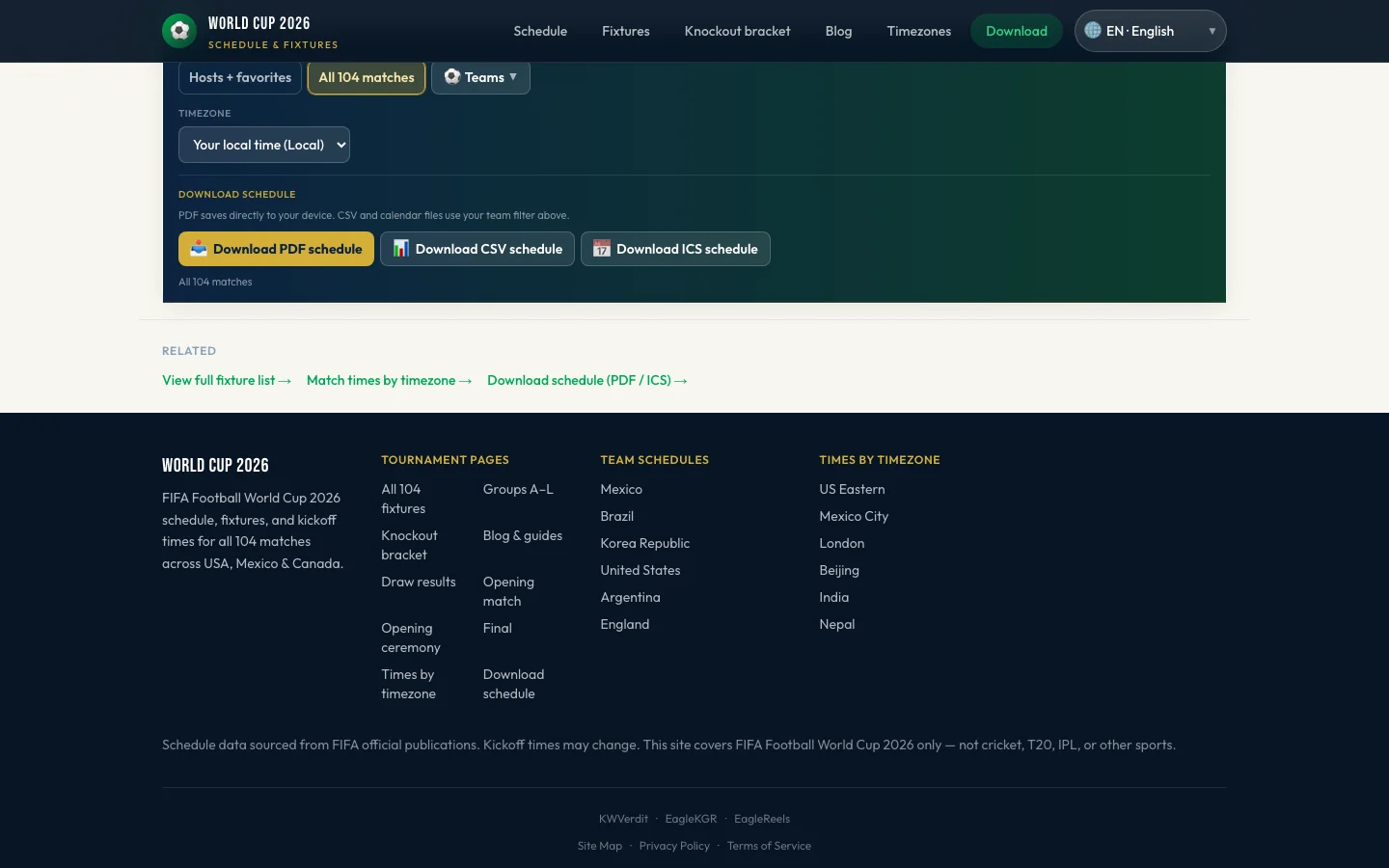Screen dimensions: 1389x868
Task: Open Privacy Policy footer link
Action: click(674, 846)
